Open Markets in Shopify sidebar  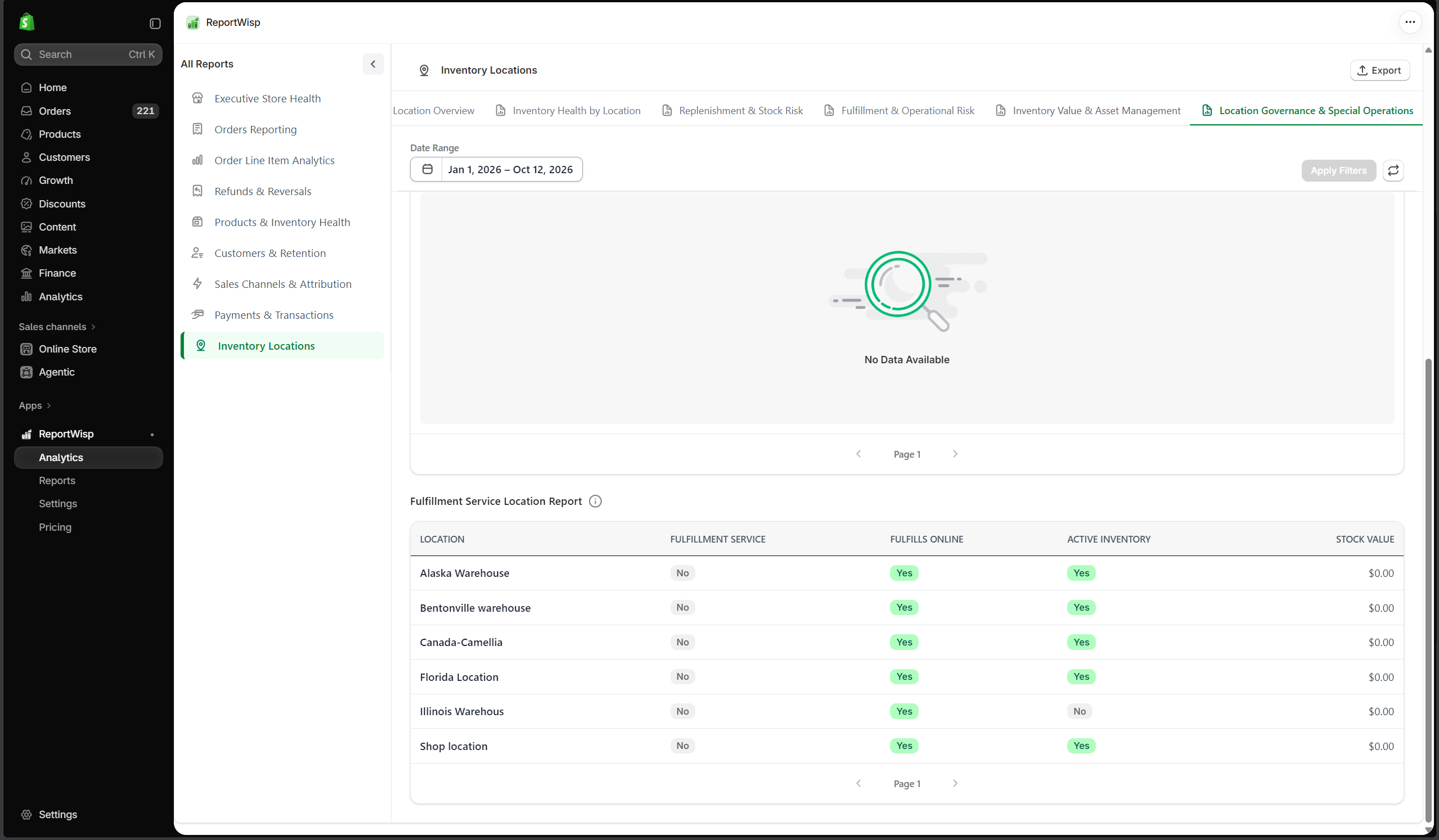tap(88, 250)
